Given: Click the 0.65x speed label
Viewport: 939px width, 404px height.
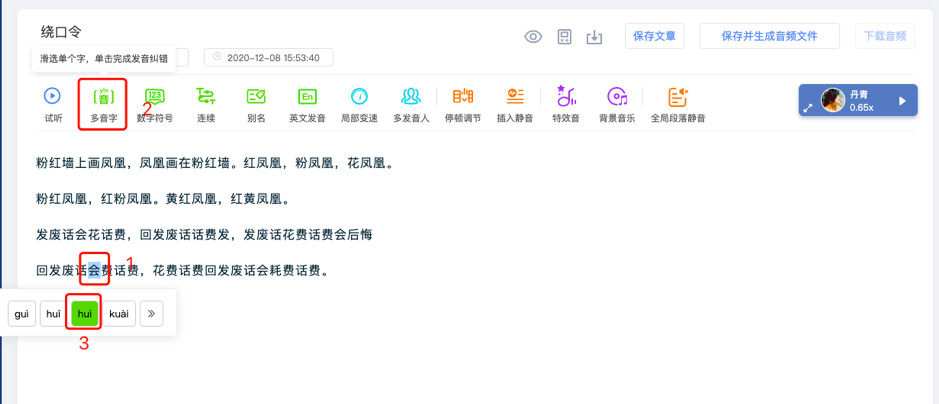Looking at the screenshot, I should (861, 107).
